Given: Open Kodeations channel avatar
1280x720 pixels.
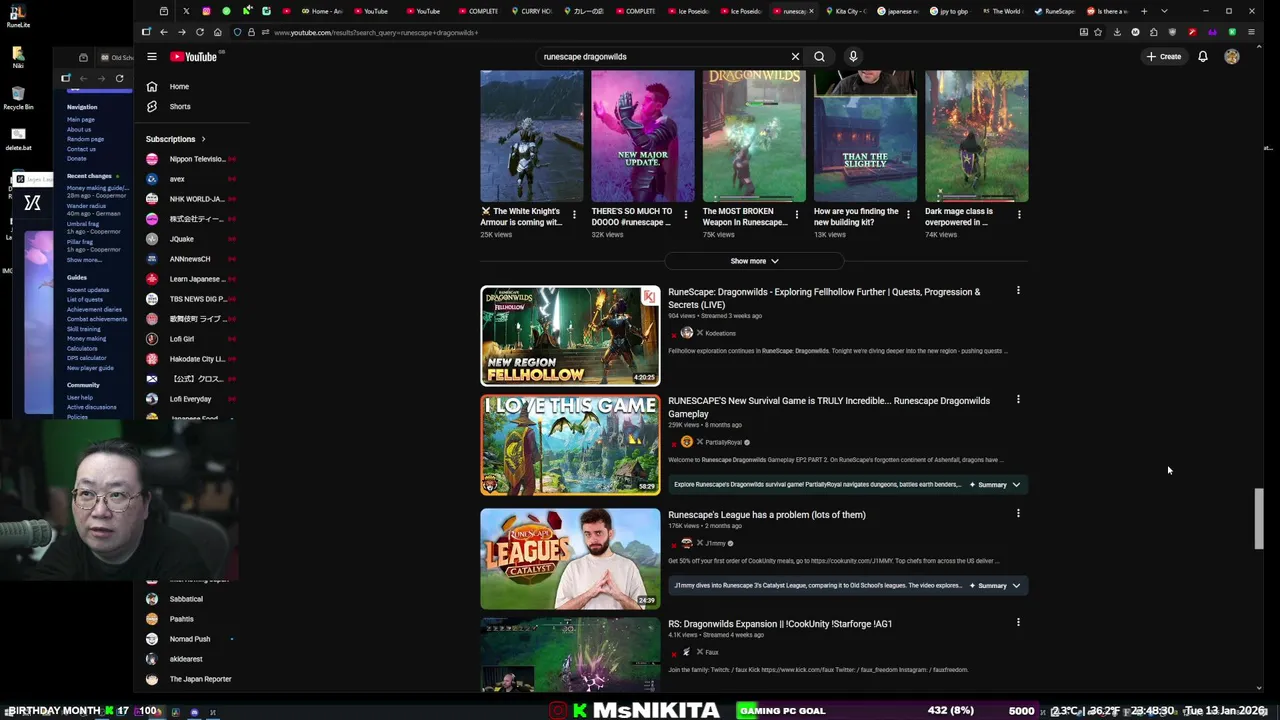Looking at the screenshot, I should [687, 333].
